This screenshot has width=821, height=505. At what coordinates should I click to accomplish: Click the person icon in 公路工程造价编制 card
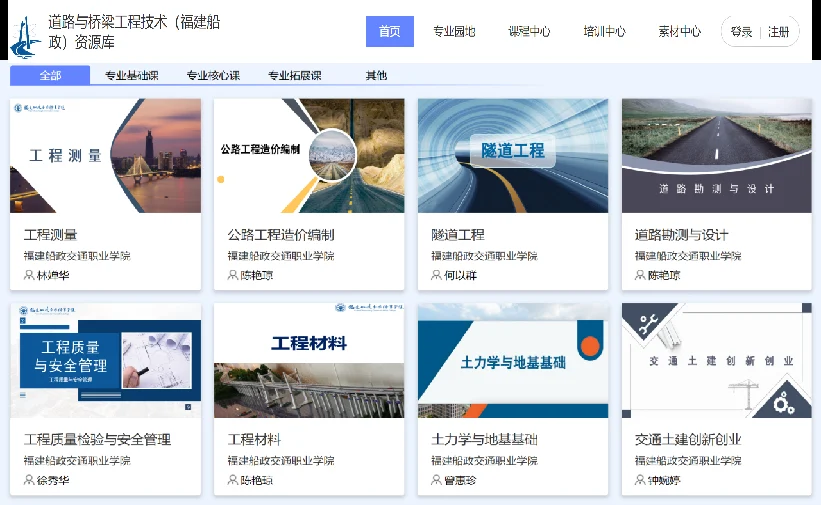pyautogui.click(x=233, y=275)
